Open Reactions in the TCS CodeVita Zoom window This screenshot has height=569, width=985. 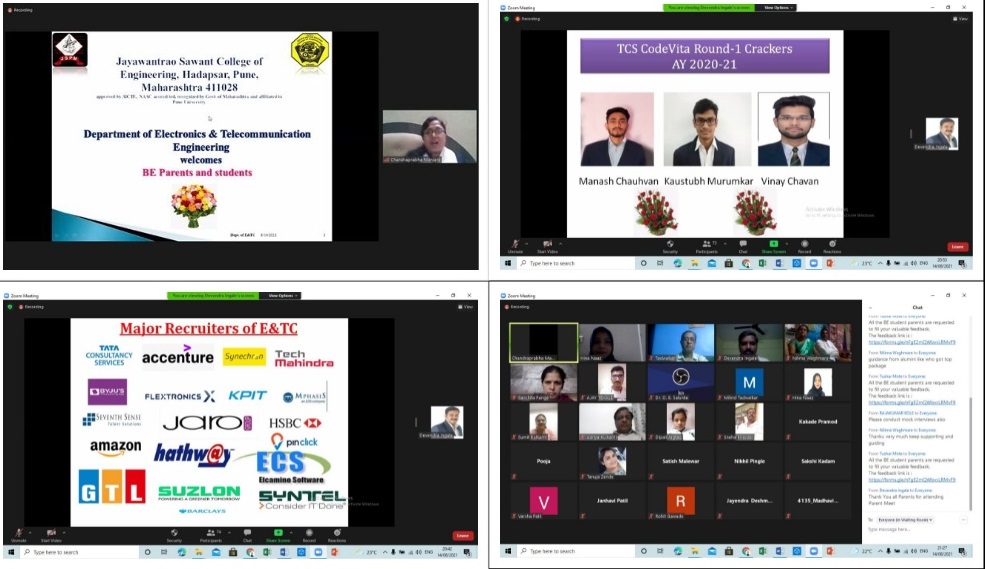point(832,246)
